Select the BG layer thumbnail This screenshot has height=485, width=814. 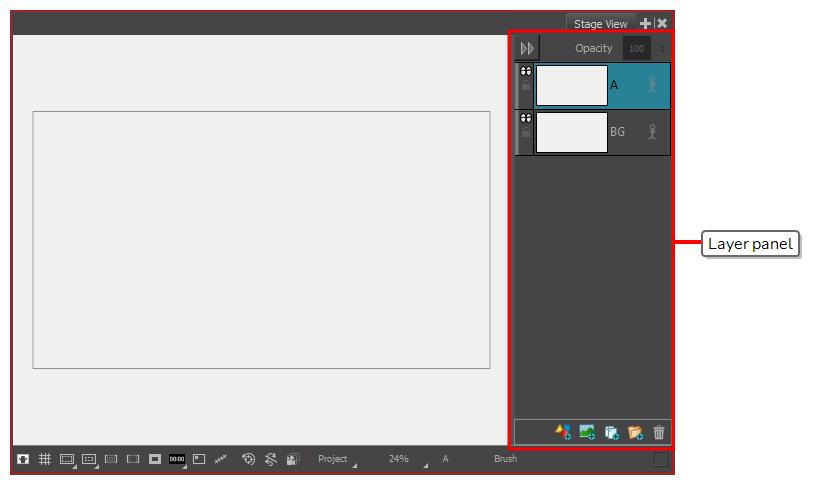(x=572, y=132)
